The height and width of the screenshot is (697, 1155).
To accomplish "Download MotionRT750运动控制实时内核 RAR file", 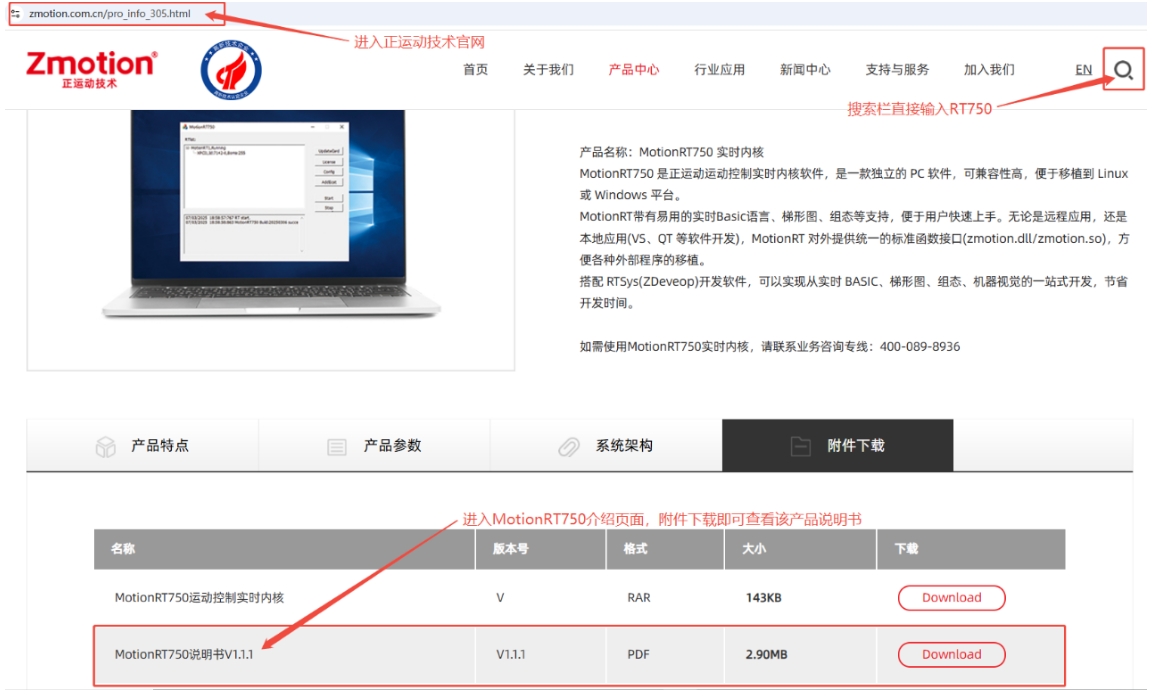I will point(951,598).
